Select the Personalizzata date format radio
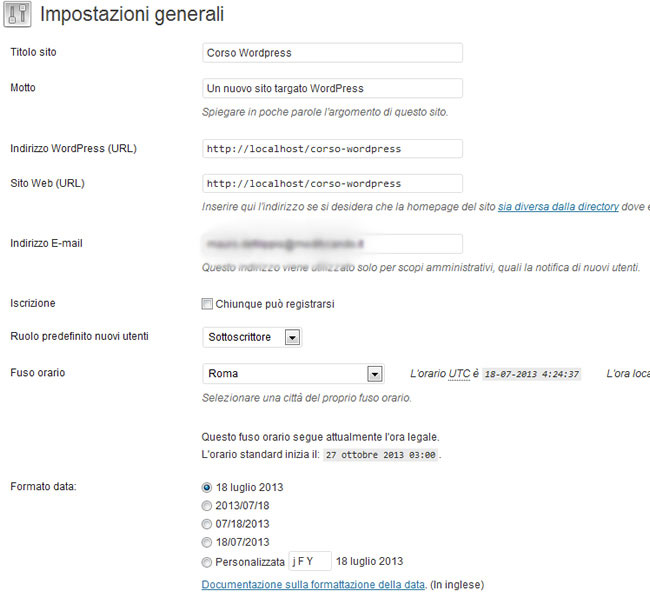Image resolution: width=650 pixels, height=598 pixels. click(x=208, y=561)
